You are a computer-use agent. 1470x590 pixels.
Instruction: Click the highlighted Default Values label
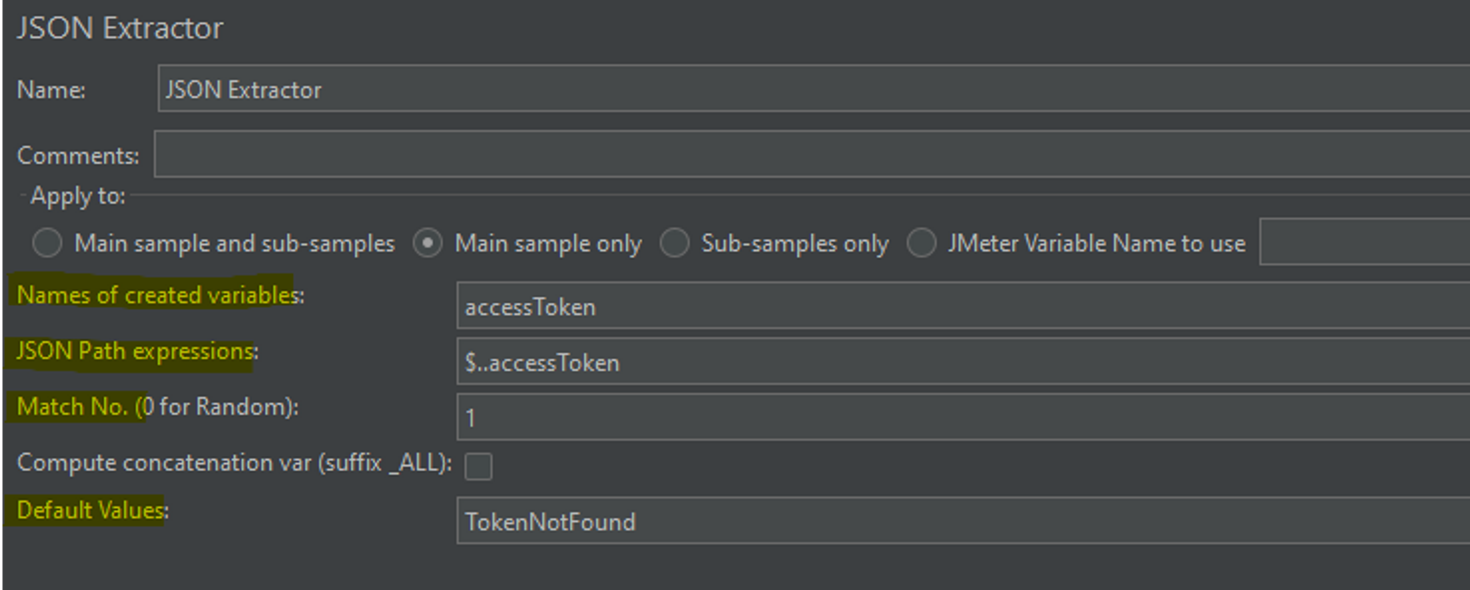(x=92, y=510)
